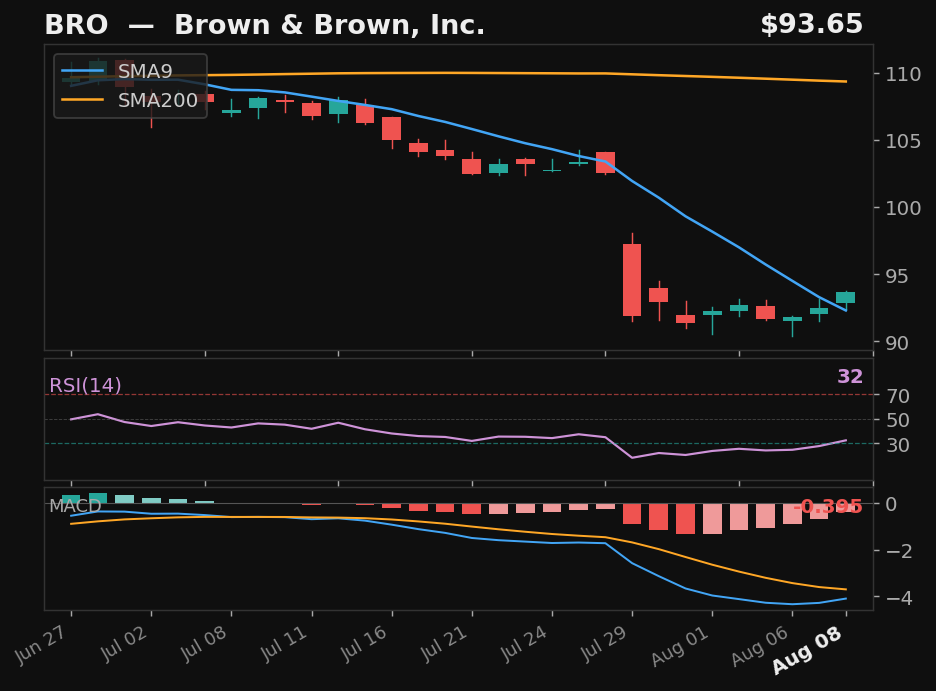Image resolution: width=936 pixels, height=691 pixels.
Task: Click the 100 price axis label
Action: (904, 208)
